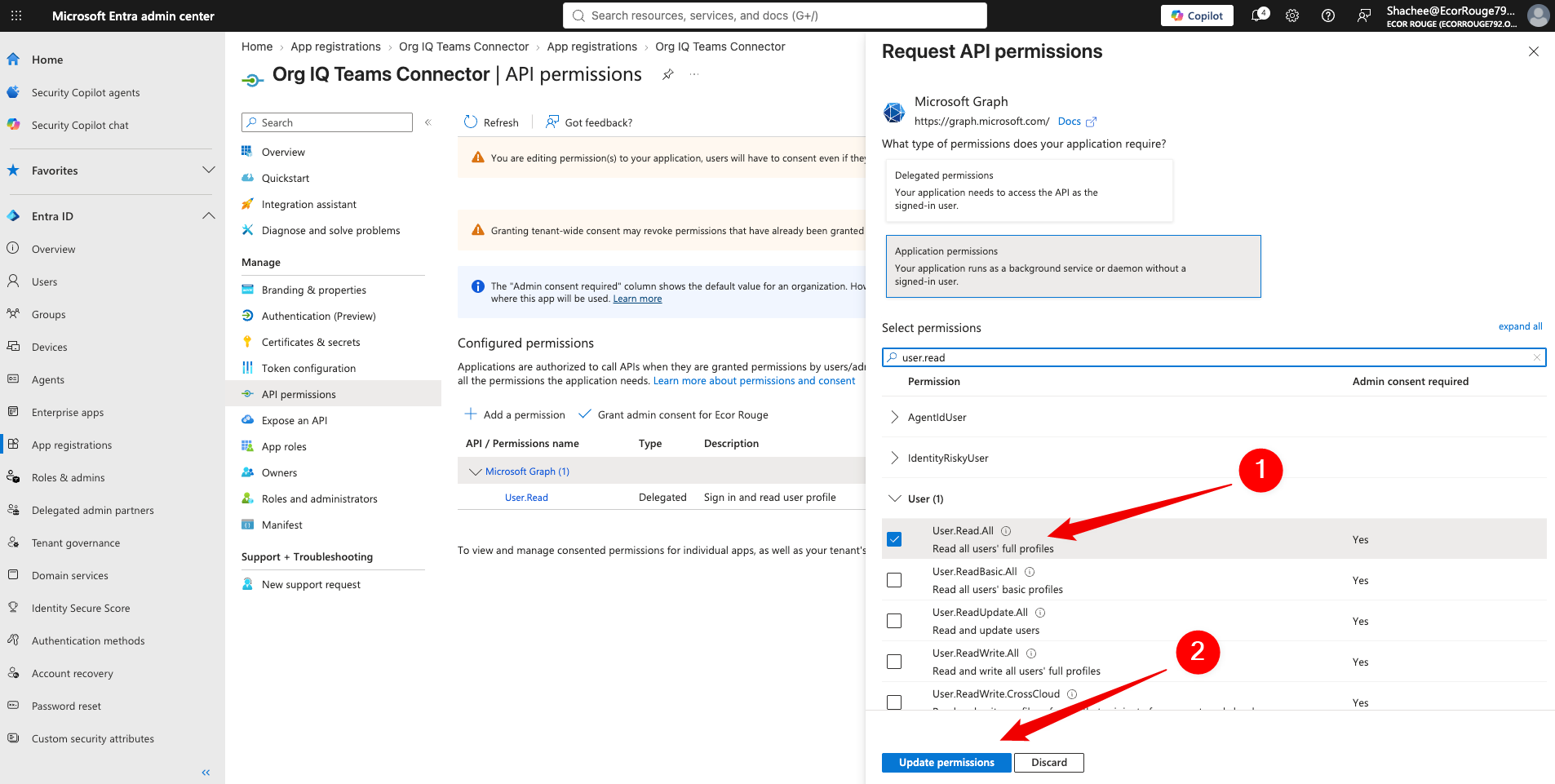The height and width of the screenshot is (784, 1555).
Task: Open the Learn more link in info banner
Action: [637, 299]
